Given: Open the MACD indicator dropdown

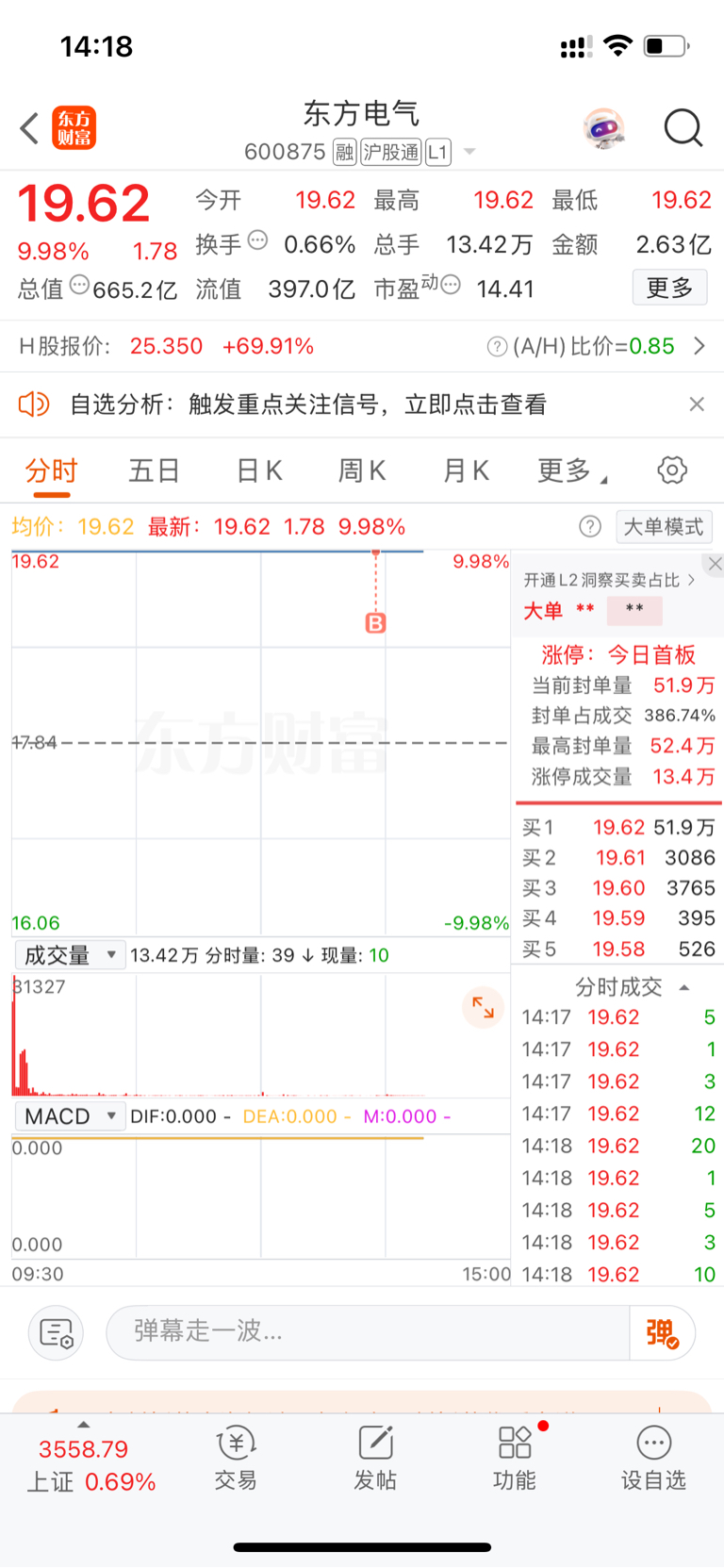Looking at the screenshot, I should point(70,1116).
